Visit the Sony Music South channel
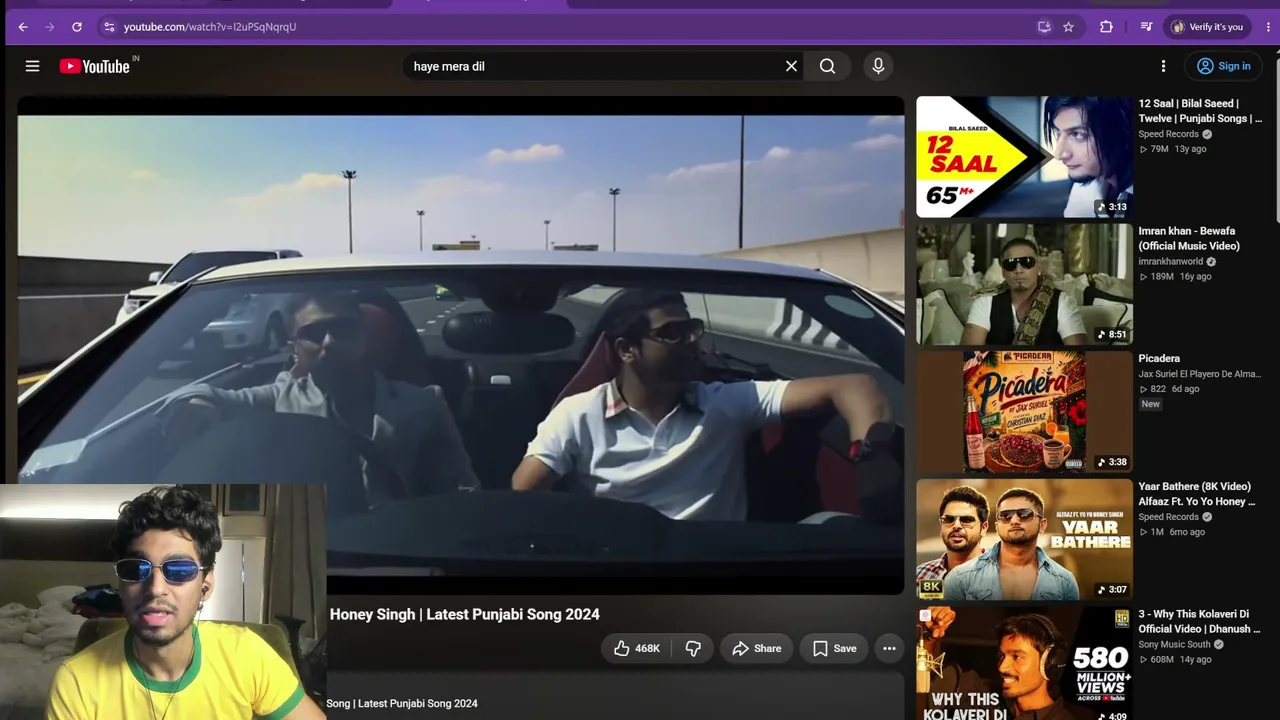1280x720 pixels. pos(1174,644)
